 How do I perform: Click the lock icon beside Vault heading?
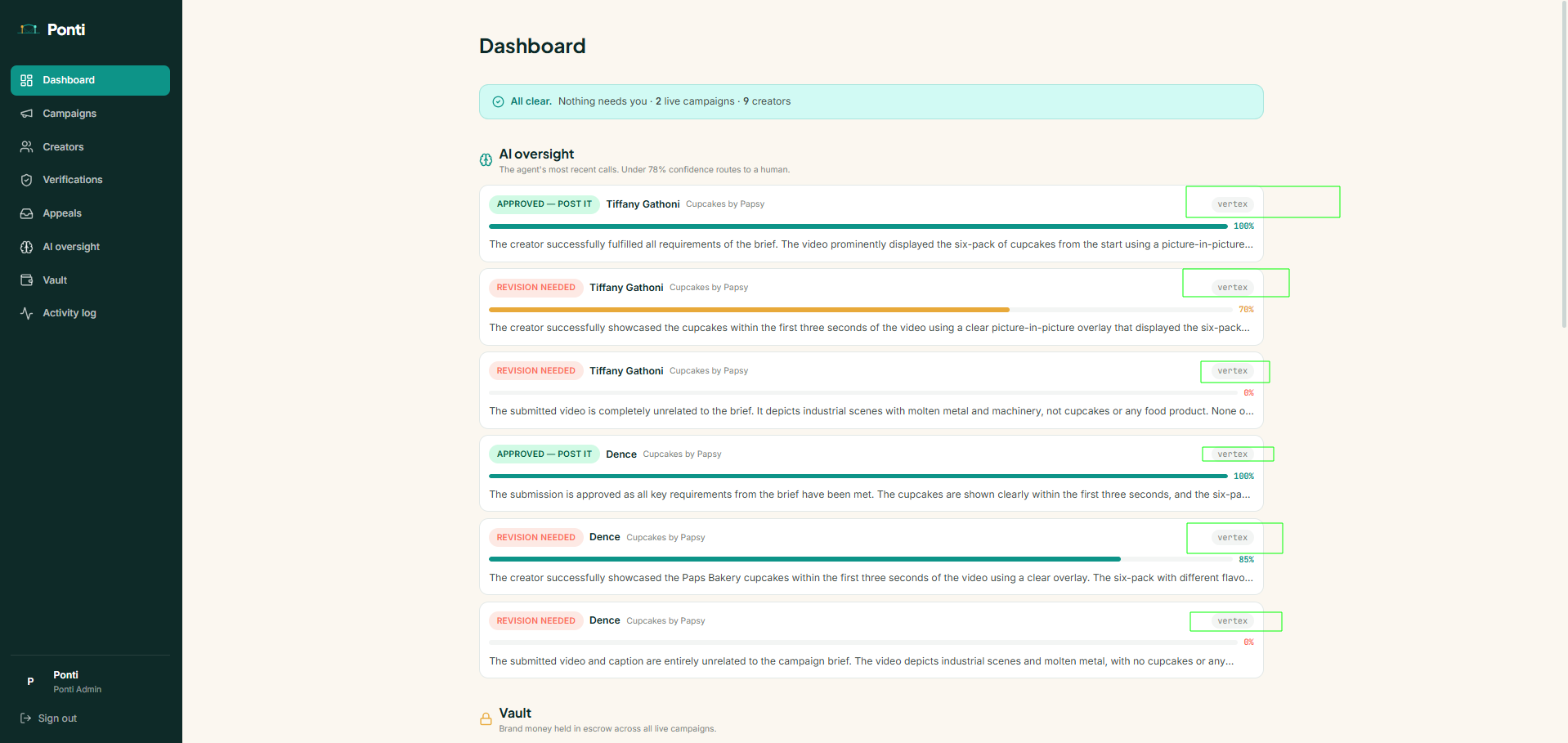486,718
